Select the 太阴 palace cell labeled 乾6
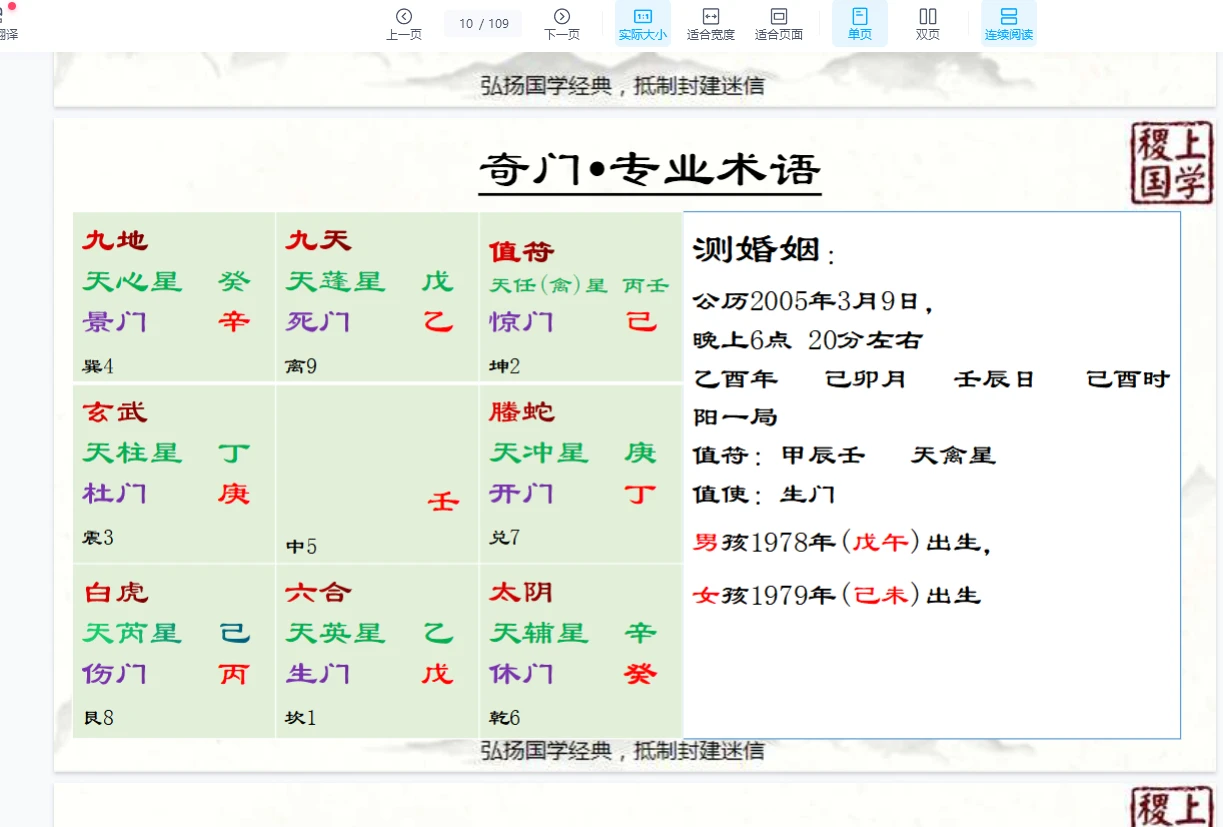The width and height of the screenshot is (1223, 827). coord(580,651)
